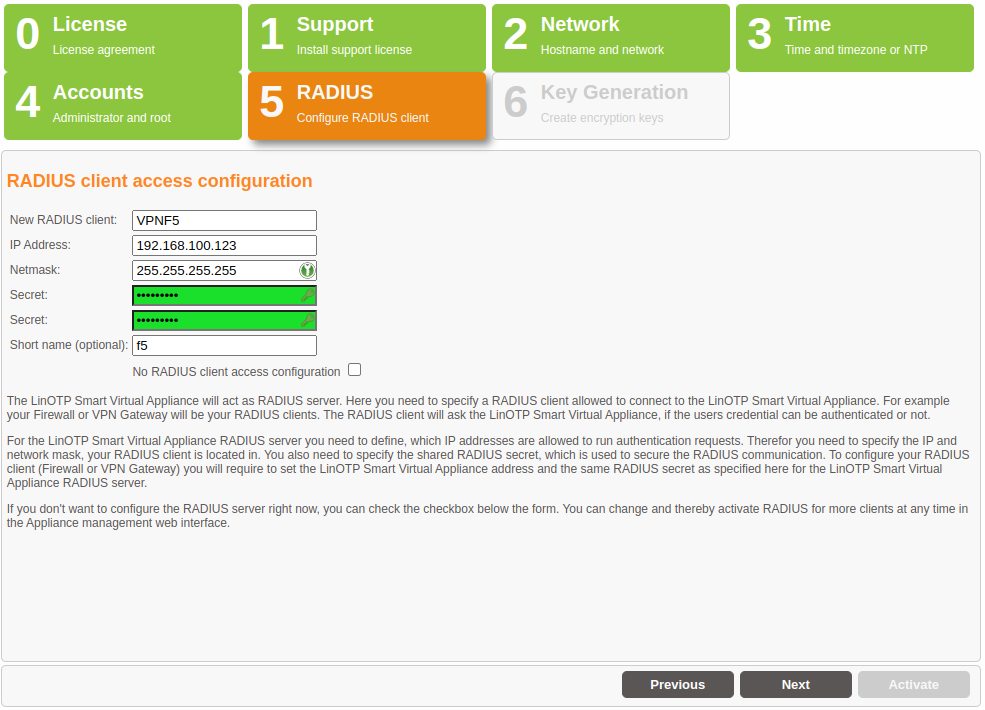This screenshot has width=985, height=710.
Task: Edit the Short name (optional) field
Action: (x=224, y=345)
